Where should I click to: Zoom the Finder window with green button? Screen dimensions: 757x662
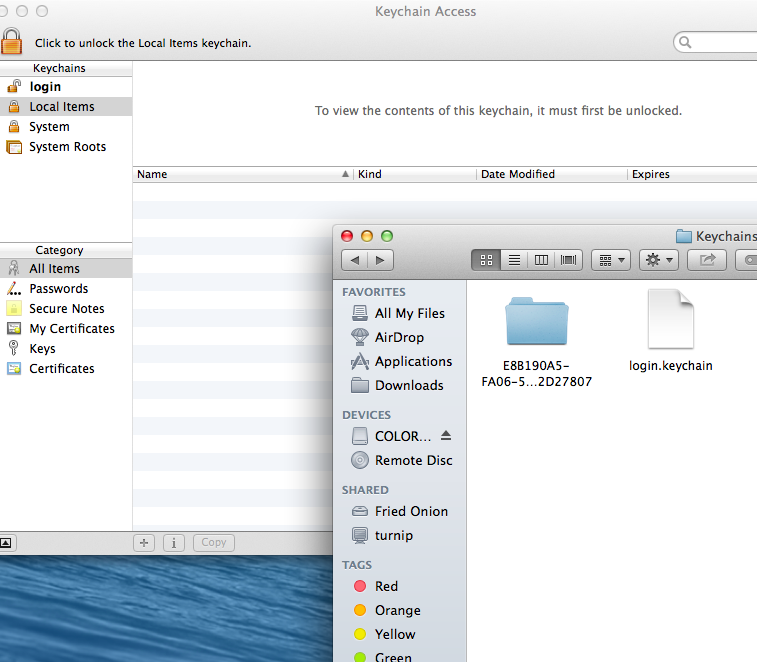pos(387,236)
